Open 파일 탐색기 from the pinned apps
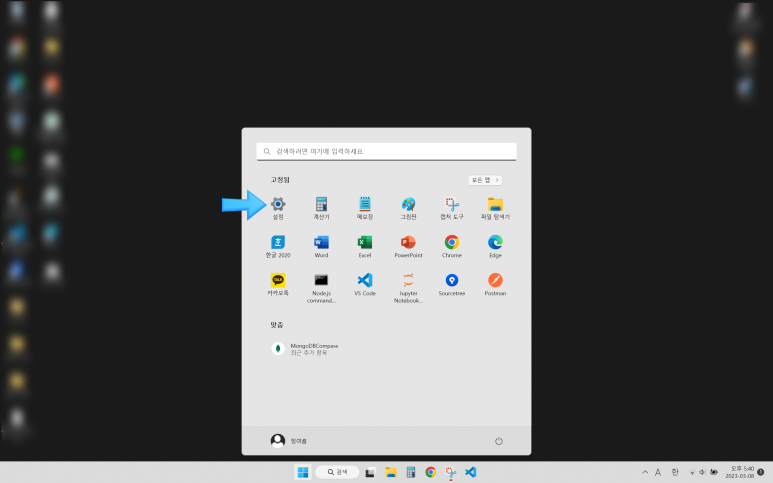773x483 pixels. (495, 208)
